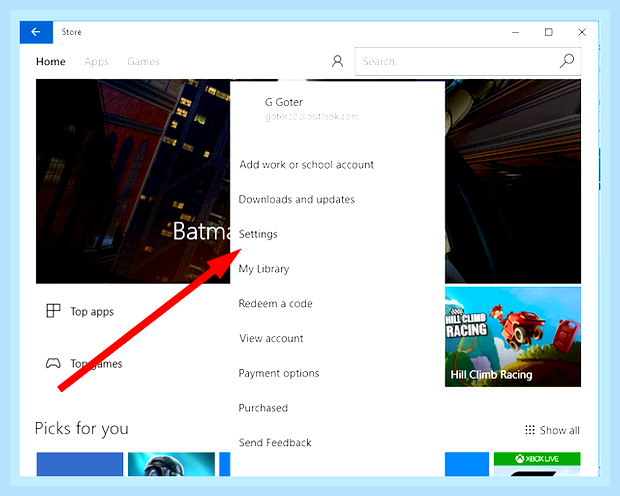620x496 pixels.
Task: Open the Batman featured banner
Action: [x=133, y=182]
